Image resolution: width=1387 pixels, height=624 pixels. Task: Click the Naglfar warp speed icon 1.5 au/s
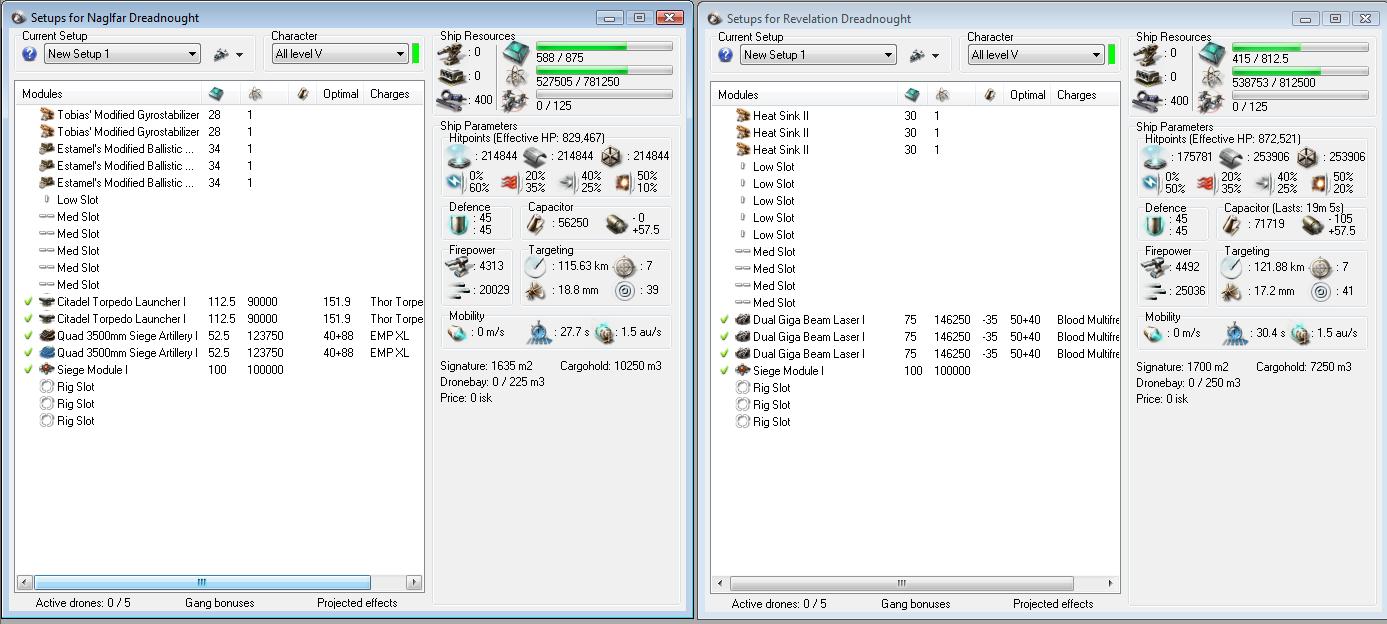[603, 332]
